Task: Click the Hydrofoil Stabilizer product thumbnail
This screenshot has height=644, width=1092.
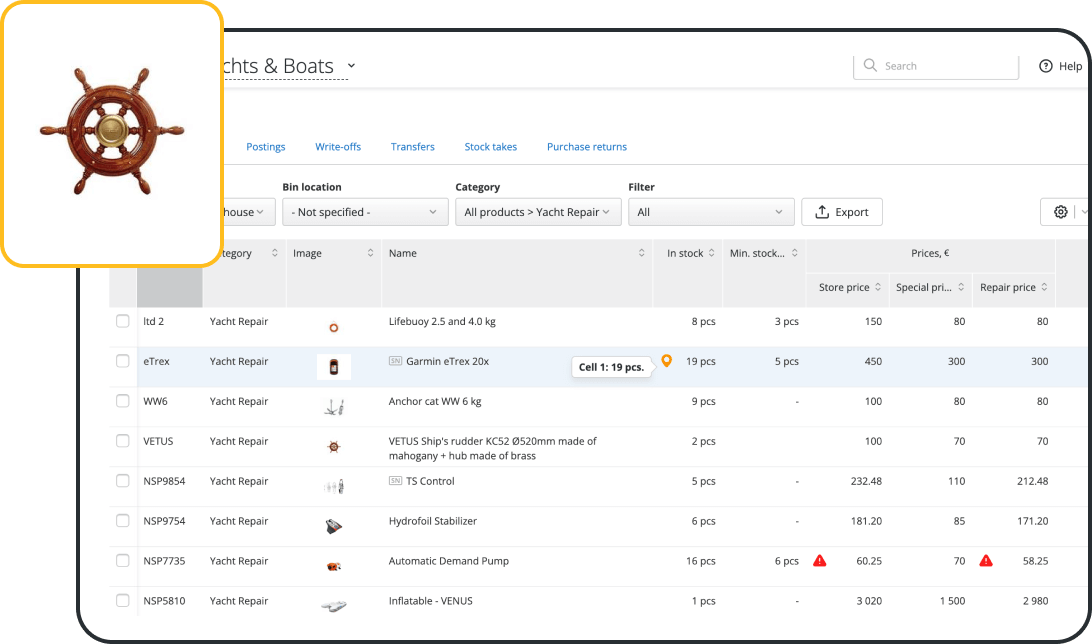Action: point(334,526)
